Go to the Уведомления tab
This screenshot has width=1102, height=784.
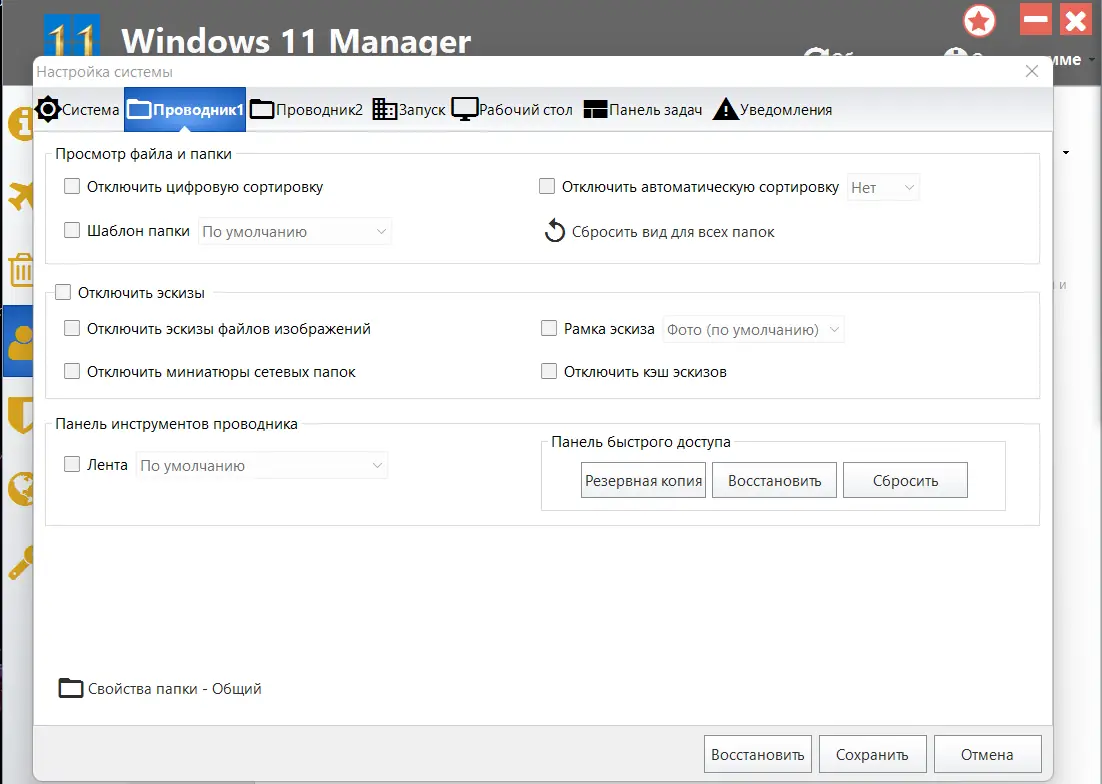pos(772,110)
